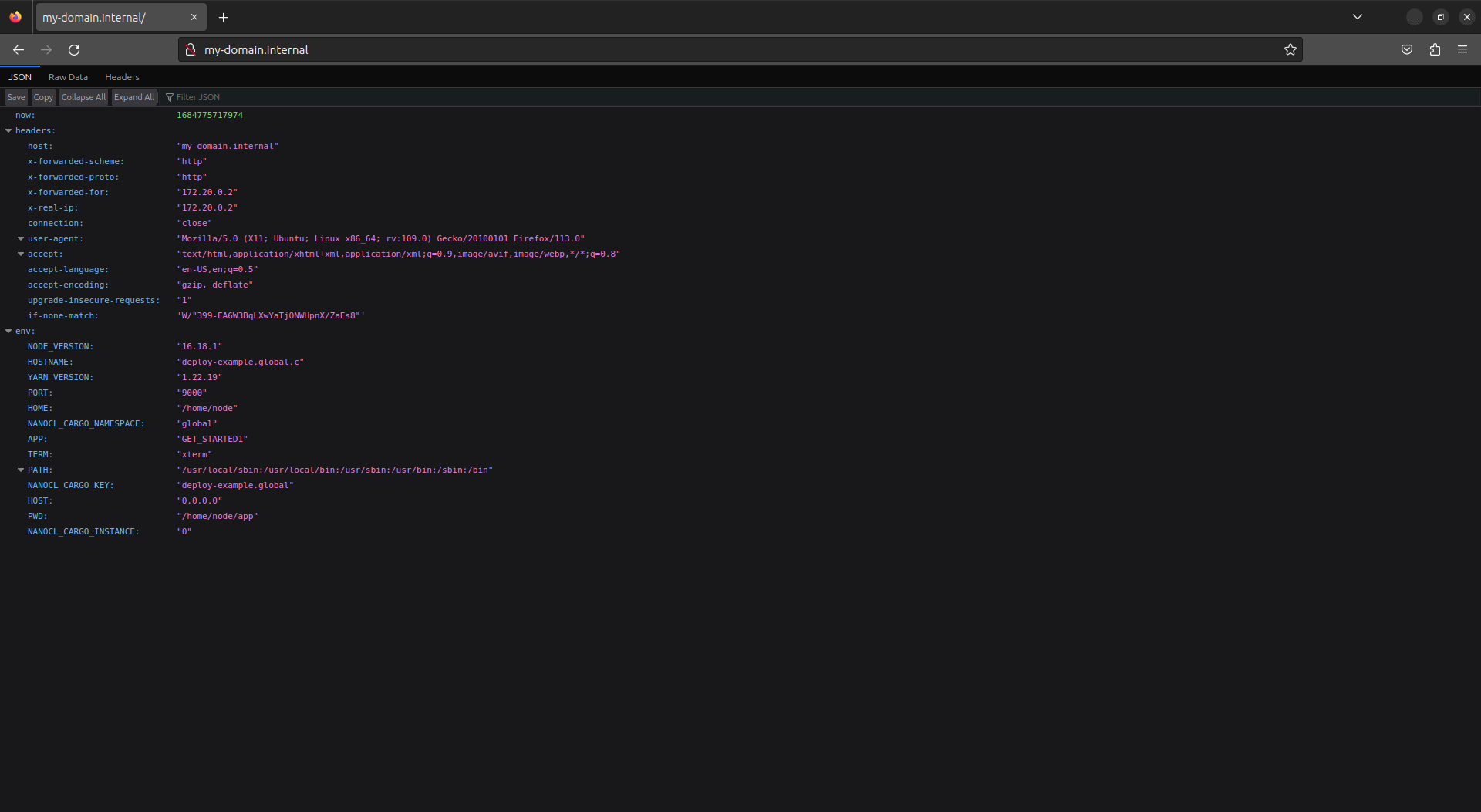
Task: Restore down the Firefox window
Action: (x=1440, y=17)
